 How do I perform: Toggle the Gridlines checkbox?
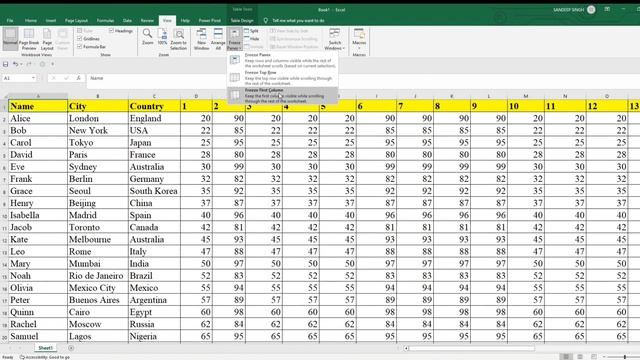point(80,38)
